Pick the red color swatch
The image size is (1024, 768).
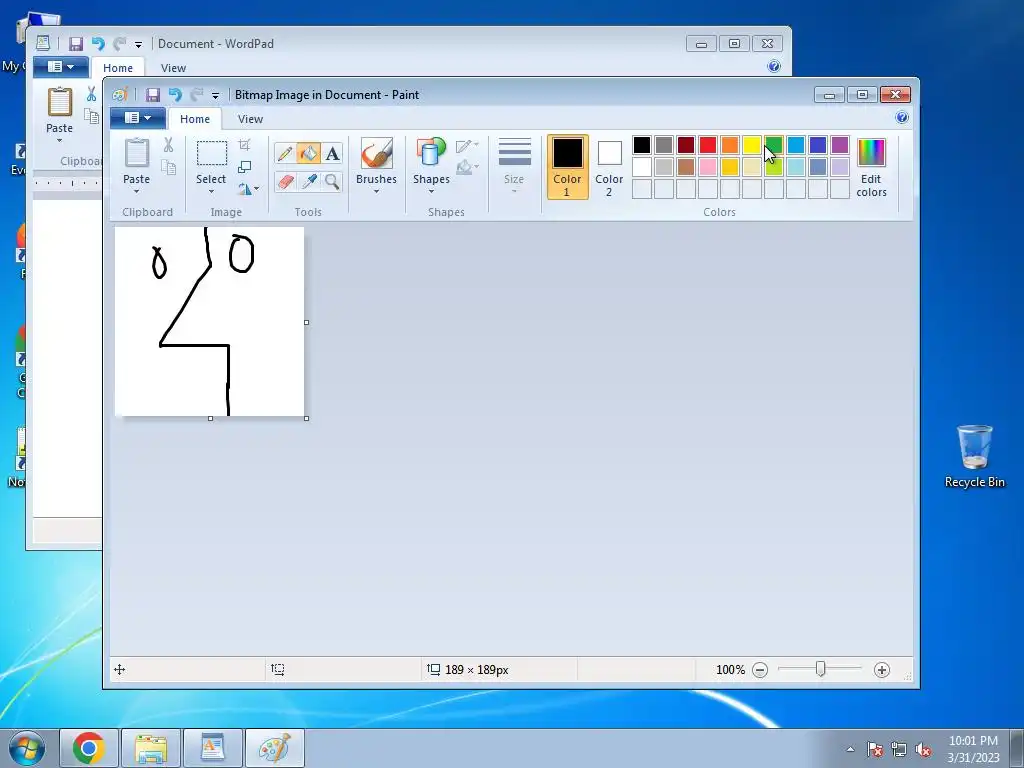(x=708, y=144)
